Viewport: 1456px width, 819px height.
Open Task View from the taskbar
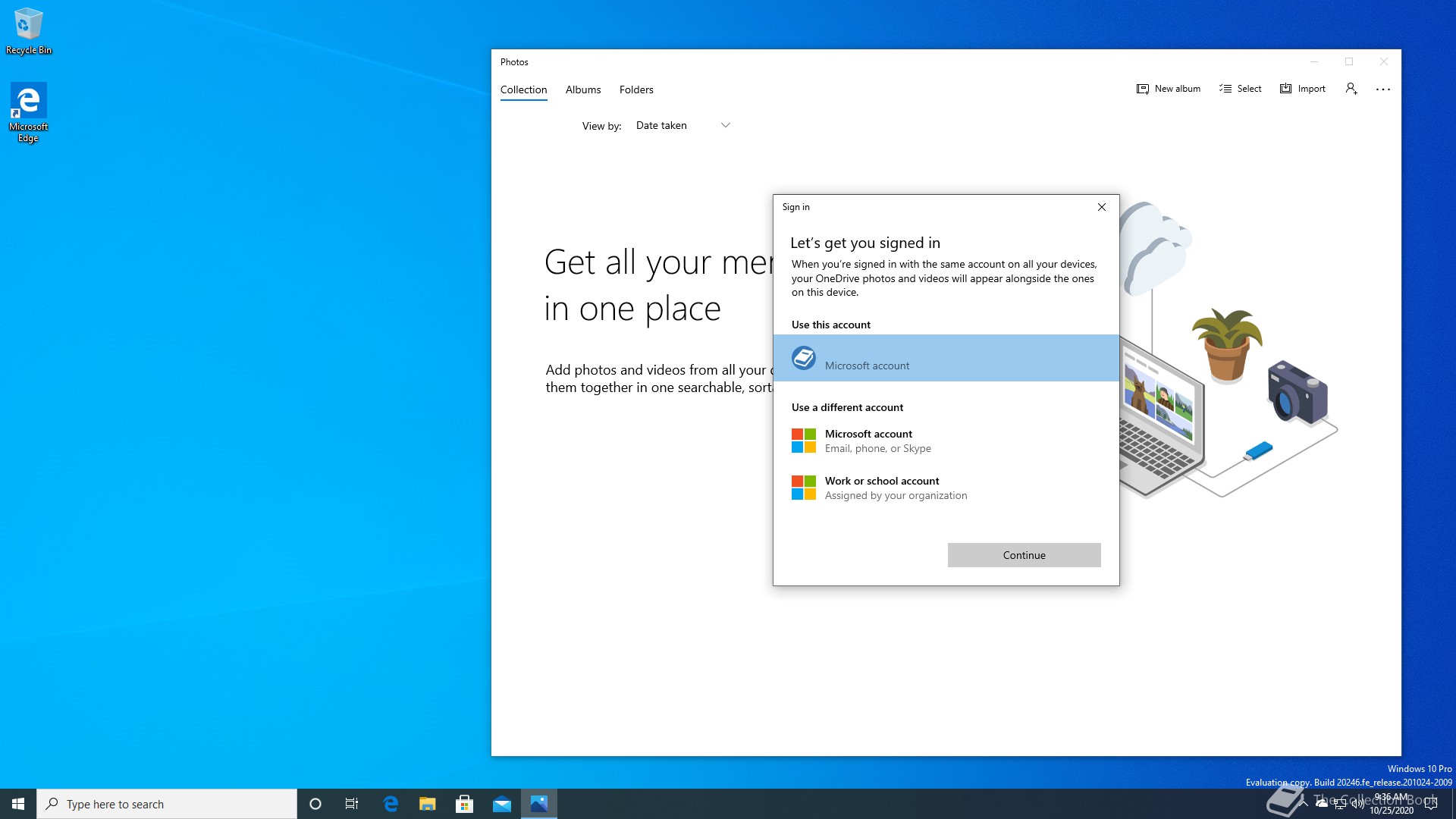pyautogui.click(x=352, y=804)
